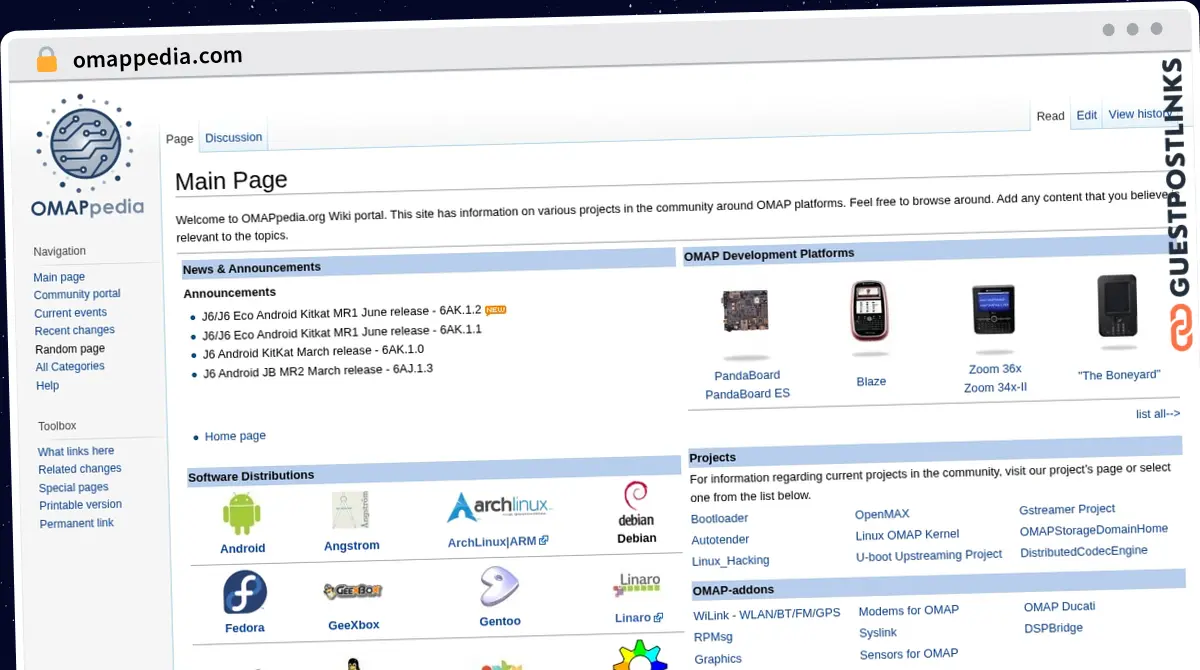Switch to the Discussion tab
Screen dimensions: 1200x670
tap(233, 137)
